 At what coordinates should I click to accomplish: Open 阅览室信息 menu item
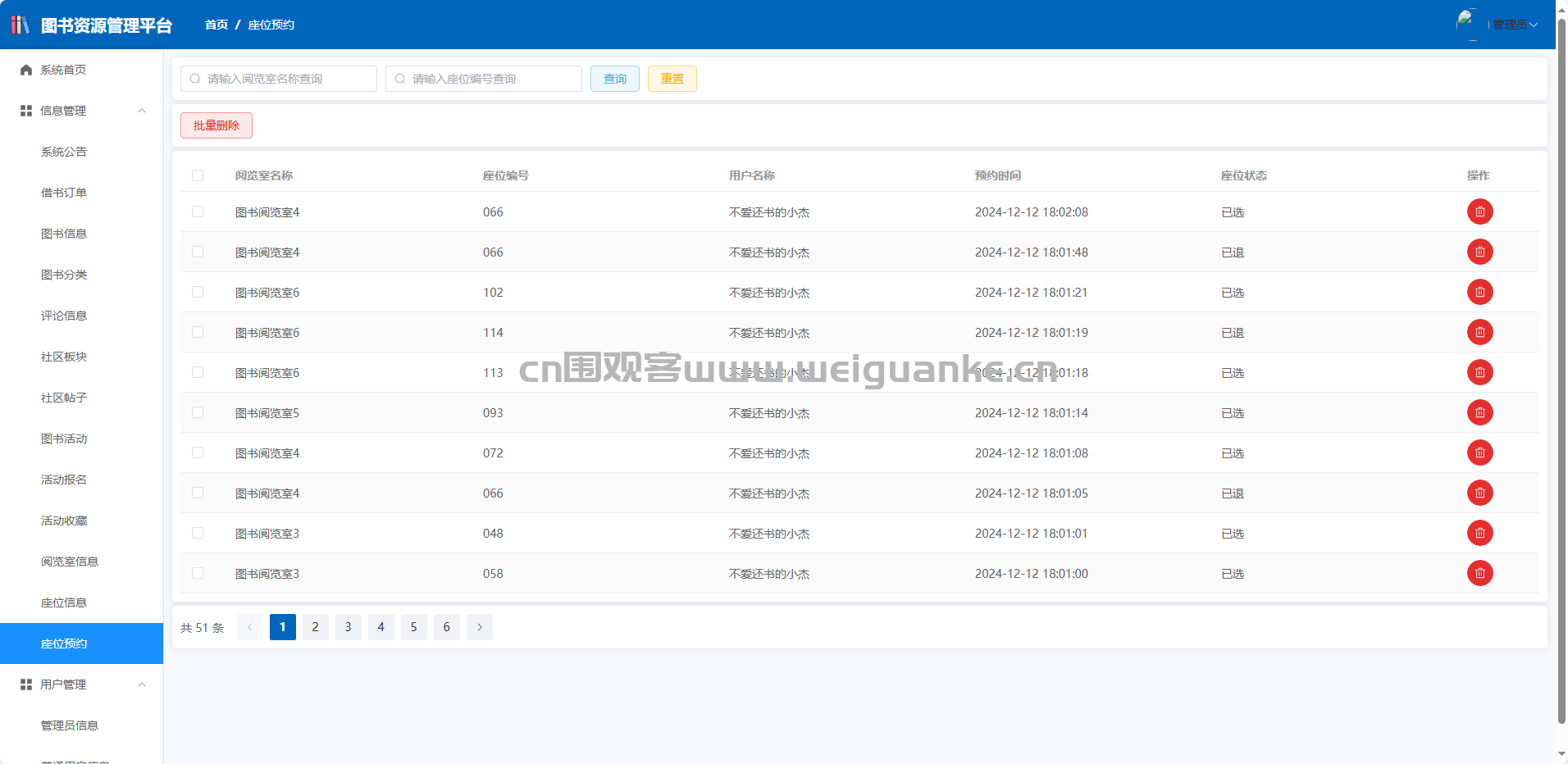[x=82, y=562]
